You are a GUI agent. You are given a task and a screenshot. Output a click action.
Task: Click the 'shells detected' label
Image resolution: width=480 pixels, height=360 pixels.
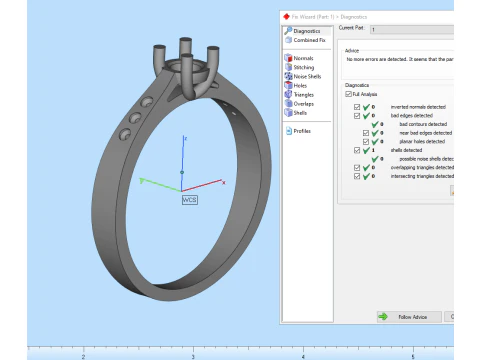pos(406,150)
